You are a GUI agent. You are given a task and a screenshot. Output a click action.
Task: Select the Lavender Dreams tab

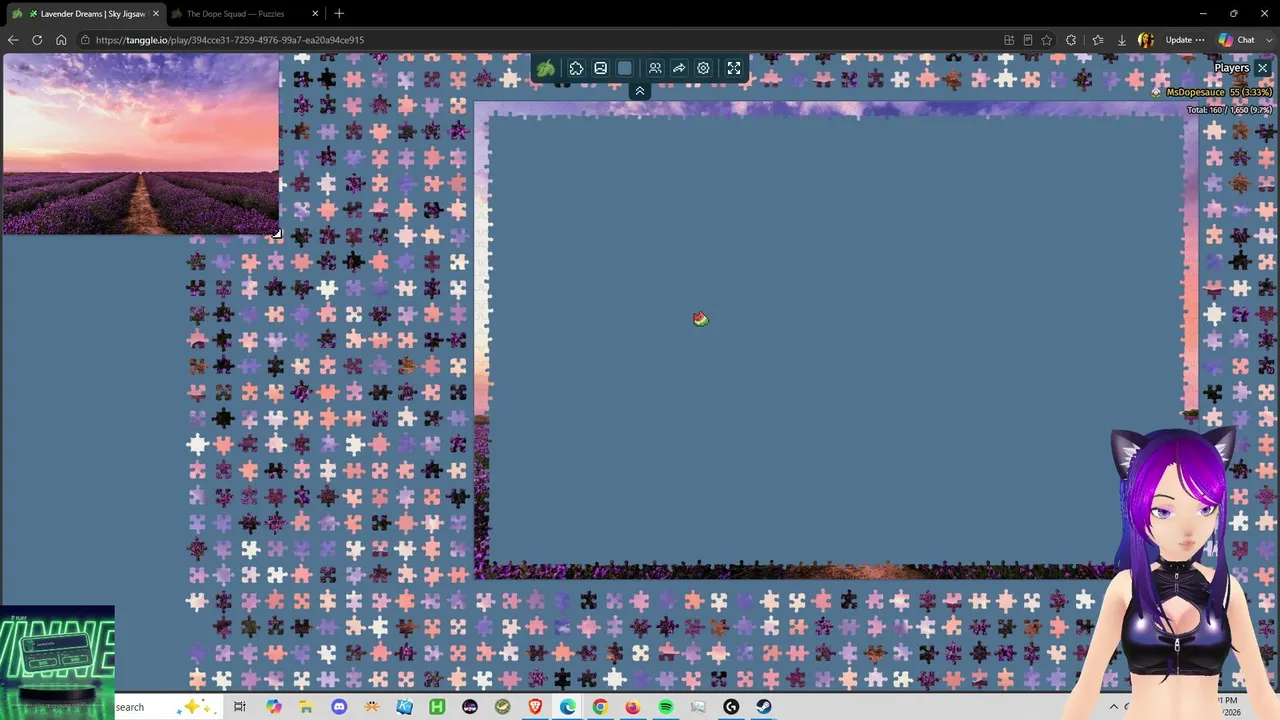[x=84, y=14]
